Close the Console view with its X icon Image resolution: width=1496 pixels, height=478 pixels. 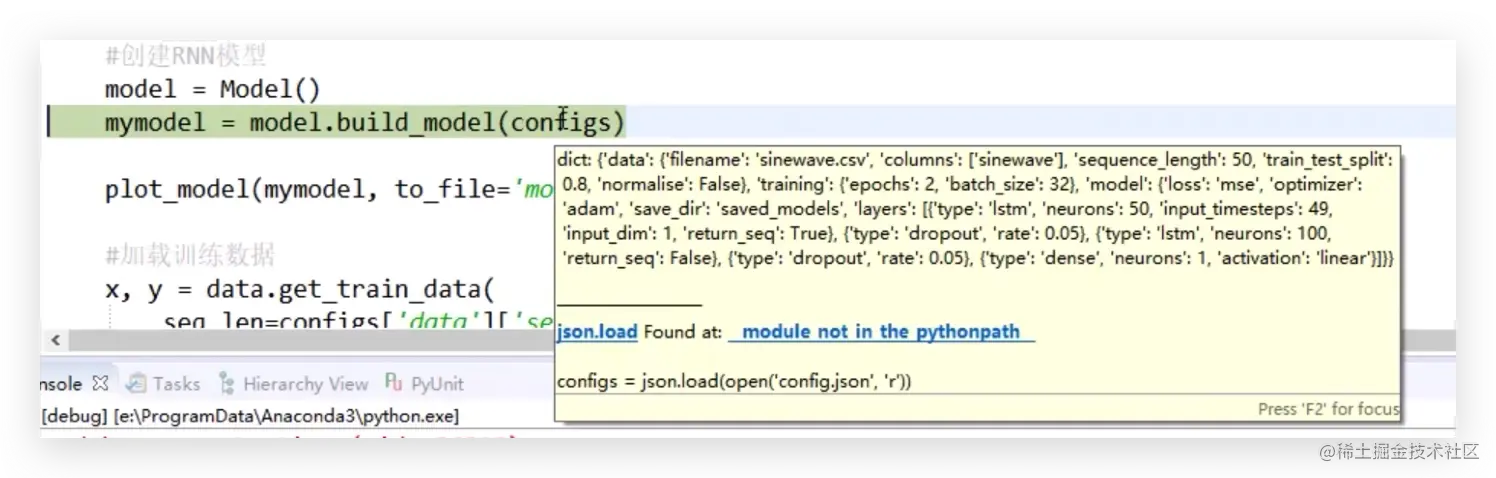tap(100, 383)
